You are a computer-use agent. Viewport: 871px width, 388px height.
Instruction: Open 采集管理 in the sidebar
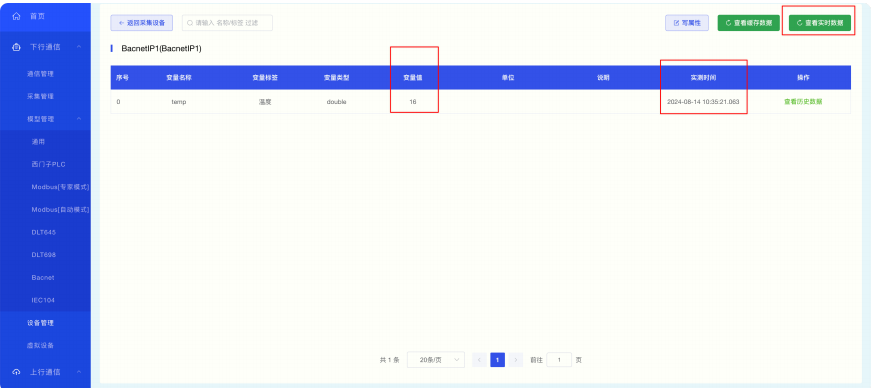[41, 96]
